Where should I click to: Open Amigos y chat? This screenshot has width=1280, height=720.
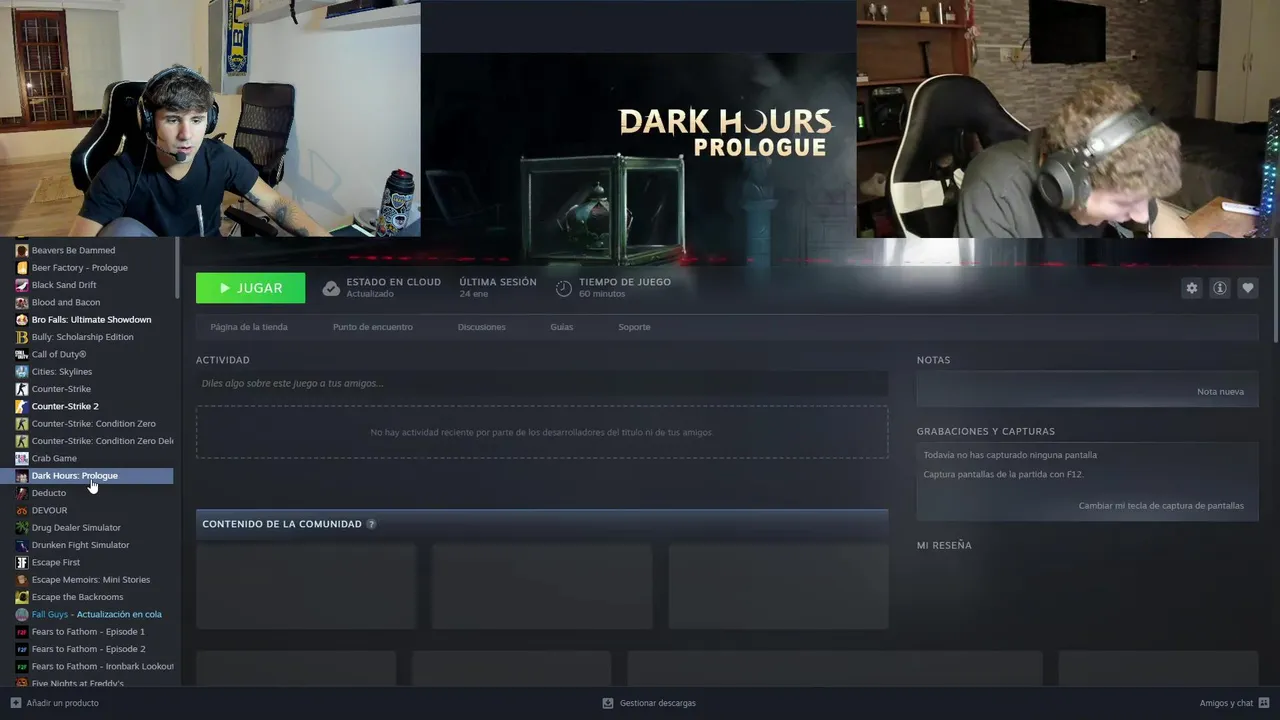[x=1226, y=703]
